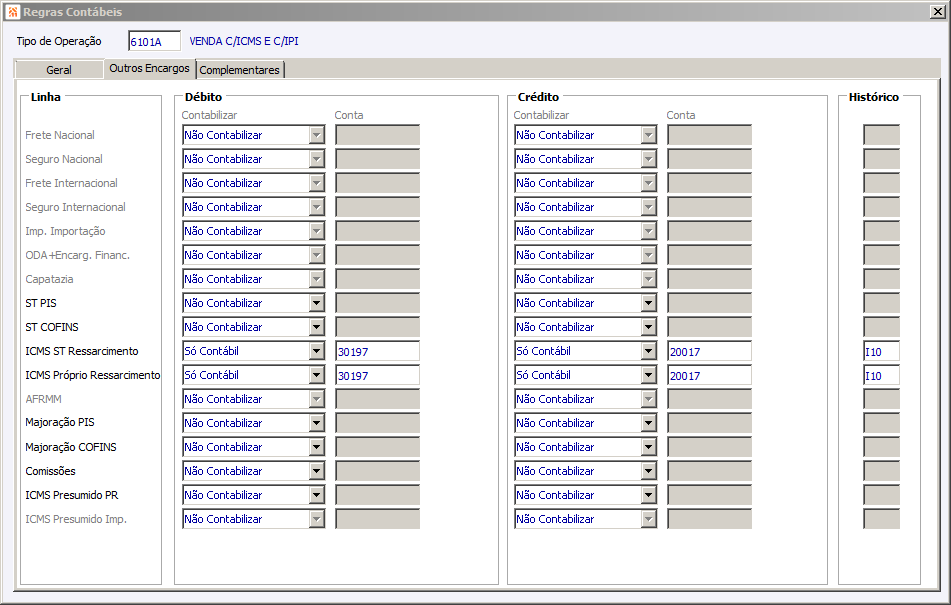Open Débito Contabilizar dropdown for ST COFINS
This screenshot has width=951, height=605.
tap(317, 327)
